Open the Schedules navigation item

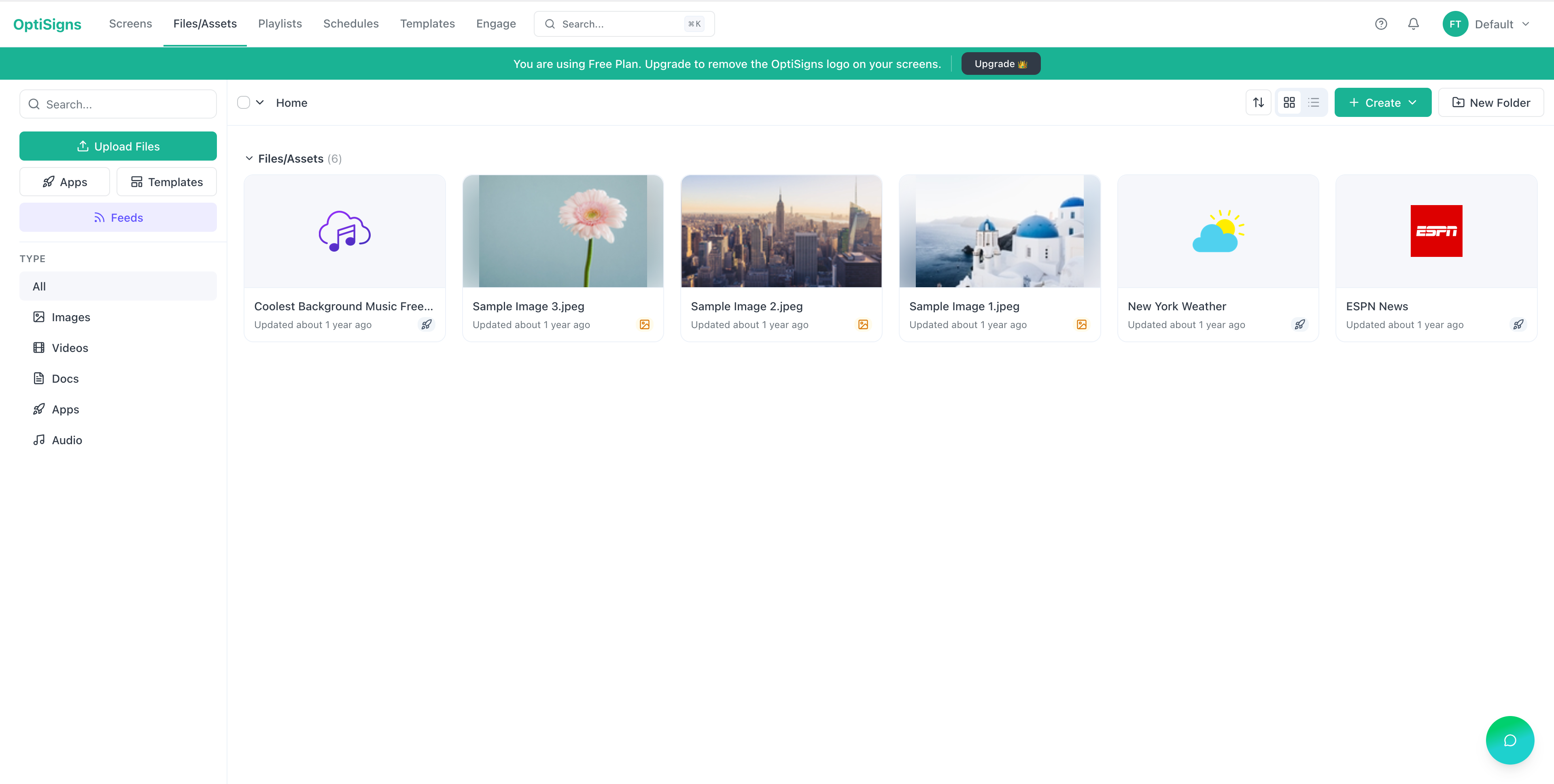tap(351, 23)
